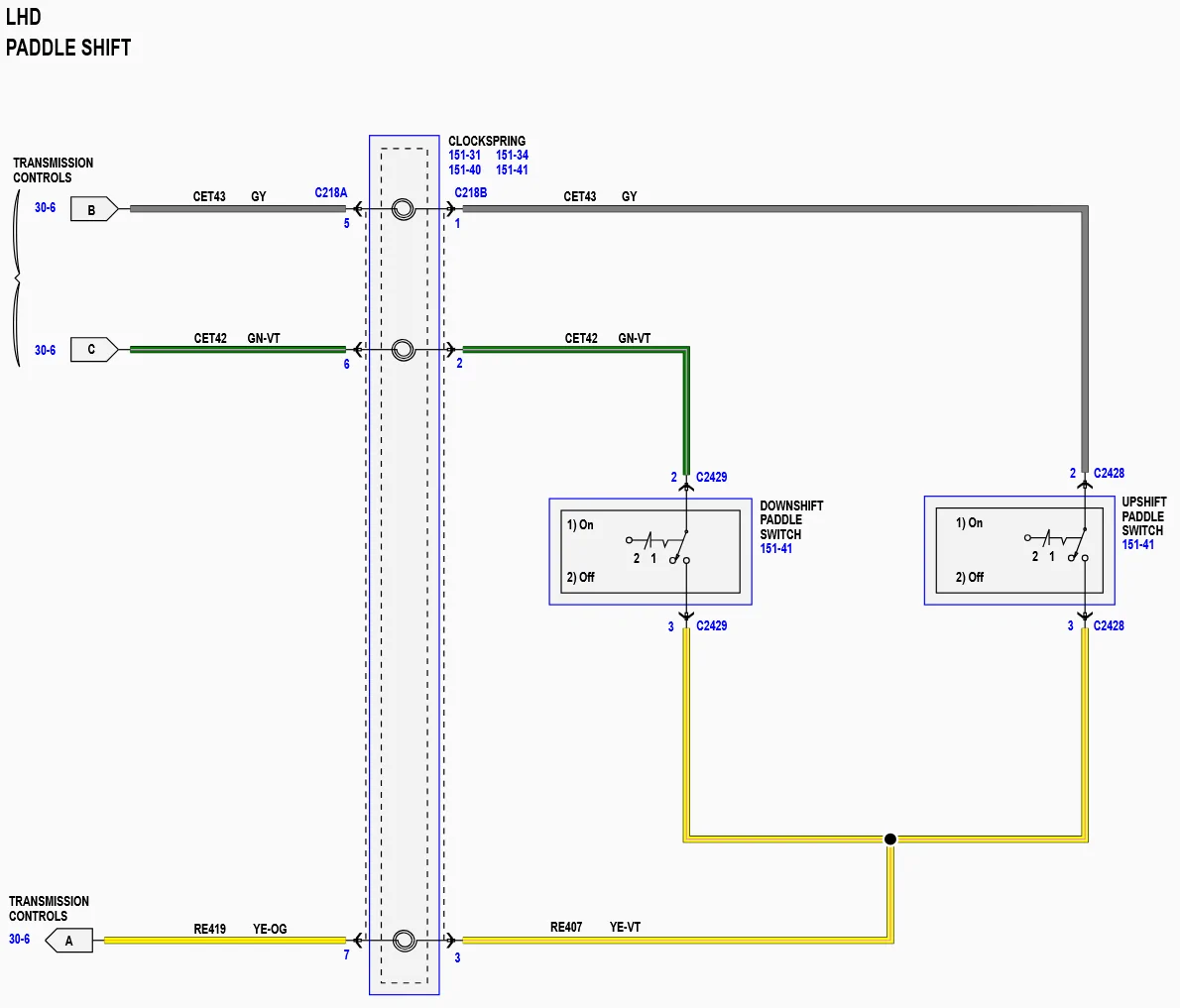Click "1) On" in the Downshift Paddle Switch

point(580,525)
